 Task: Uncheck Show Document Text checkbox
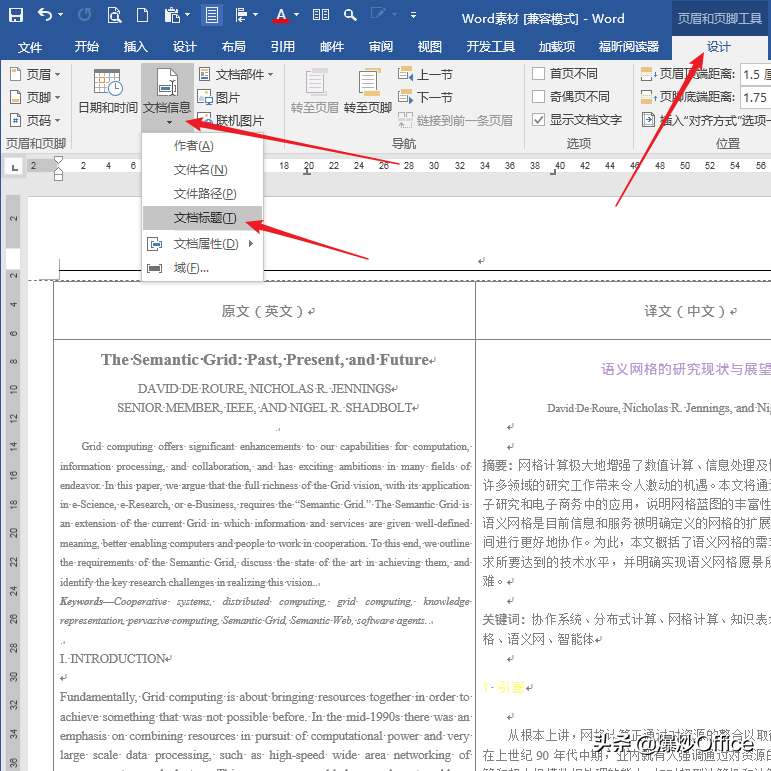point(538,119)
